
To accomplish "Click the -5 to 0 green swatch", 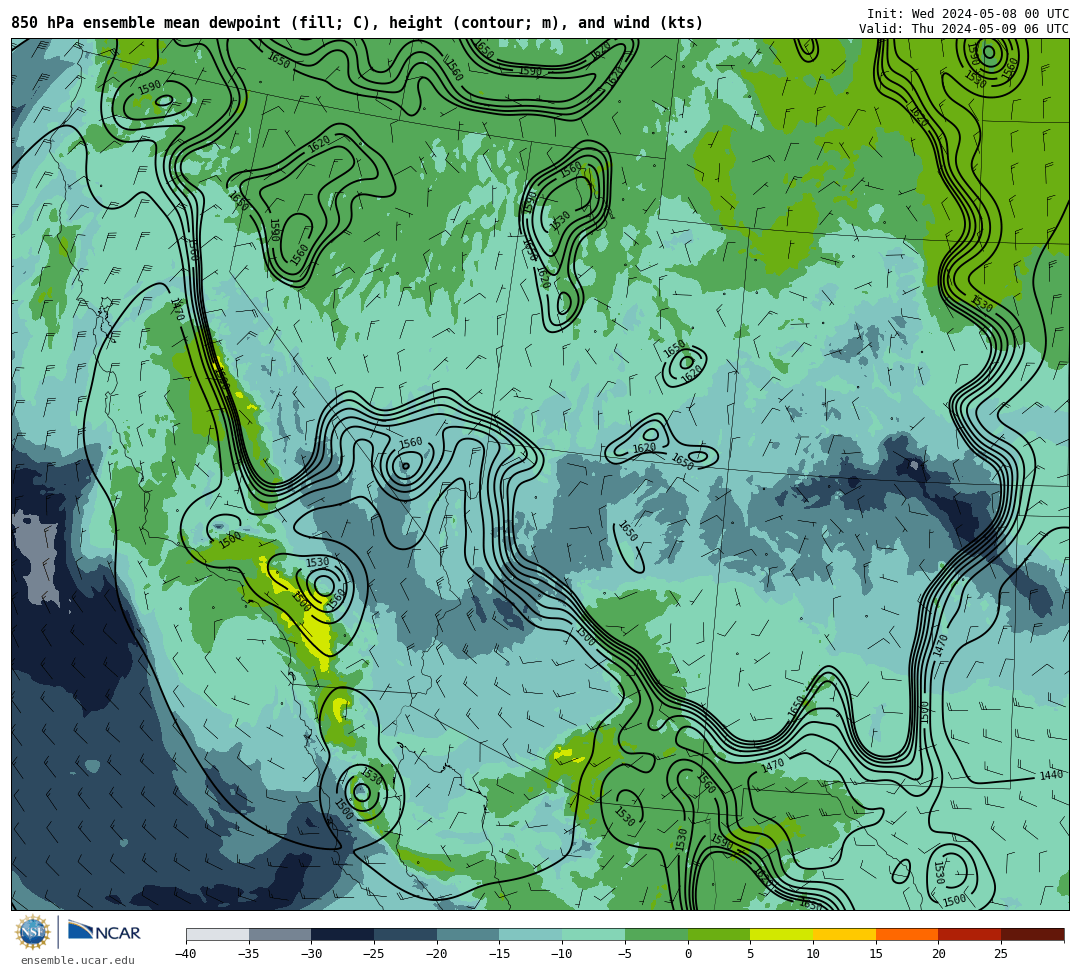I will click(656, 934).
